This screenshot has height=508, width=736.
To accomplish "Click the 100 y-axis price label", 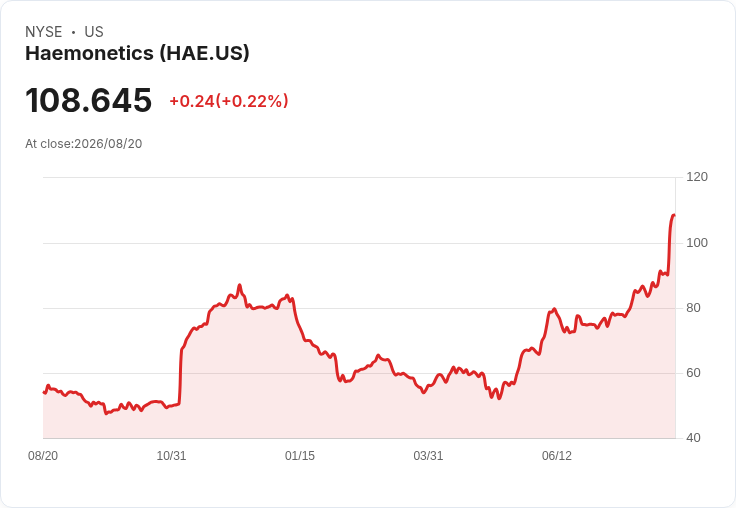I will tap(697, 243).
